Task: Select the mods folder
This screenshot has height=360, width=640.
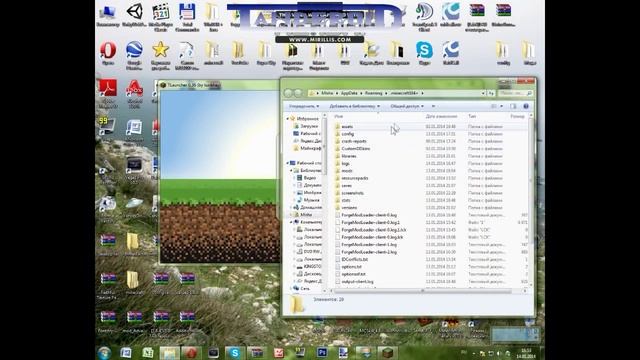Action: pyautogui.click(x=347, y=171)
